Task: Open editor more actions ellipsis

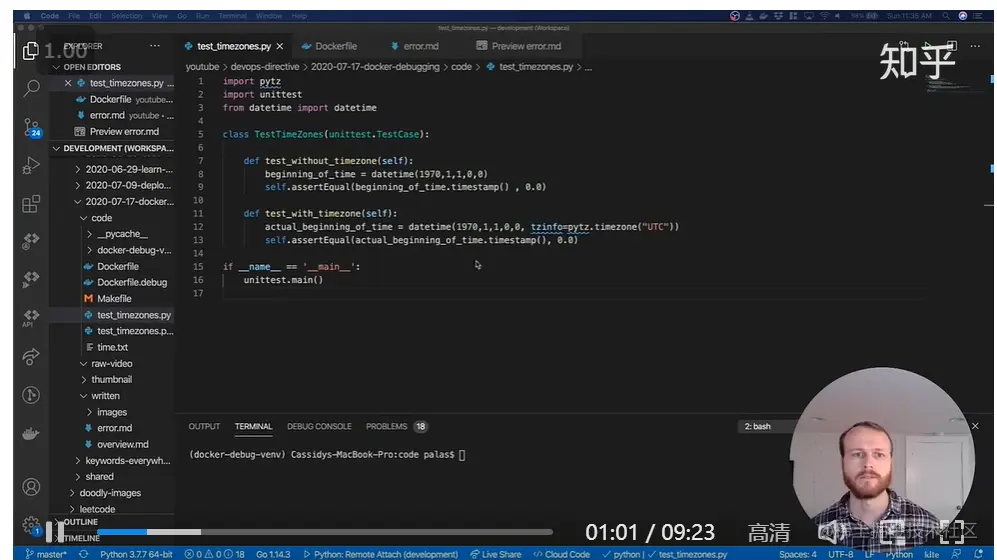Action: 975,46
